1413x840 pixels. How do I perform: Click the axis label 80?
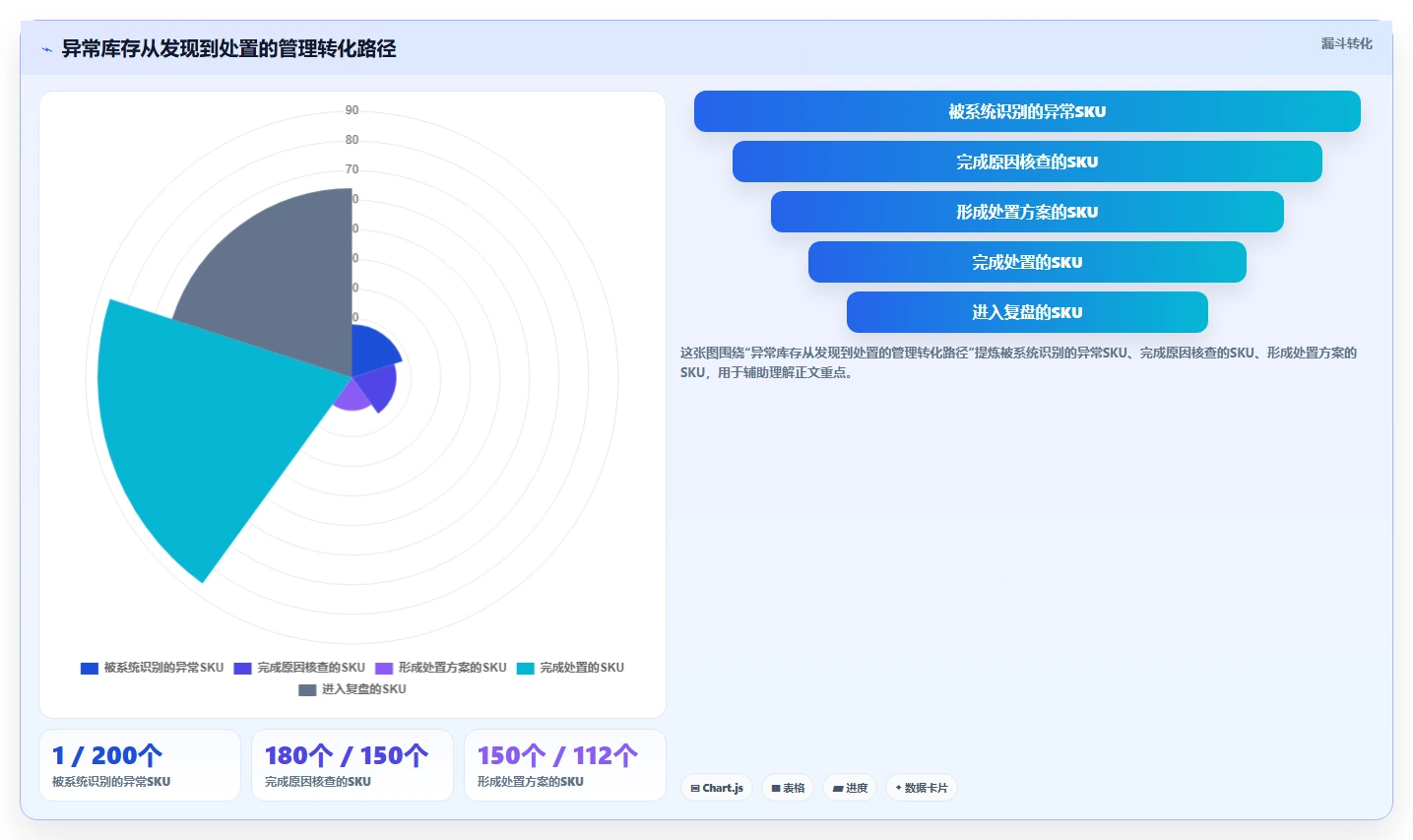point(353,140)
